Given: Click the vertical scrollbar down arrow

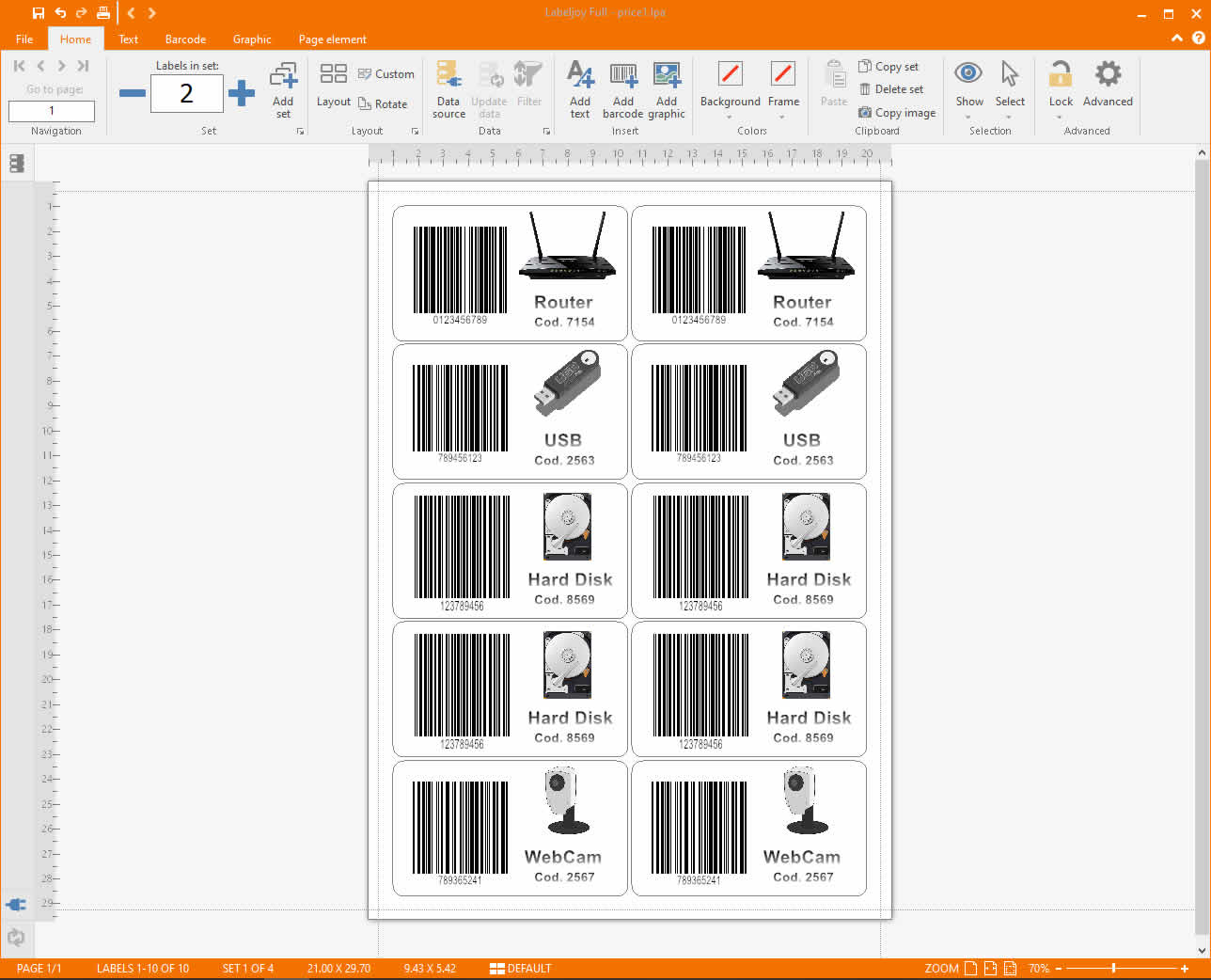Looking at the screenshot, I should click(x=1202, y=950).
